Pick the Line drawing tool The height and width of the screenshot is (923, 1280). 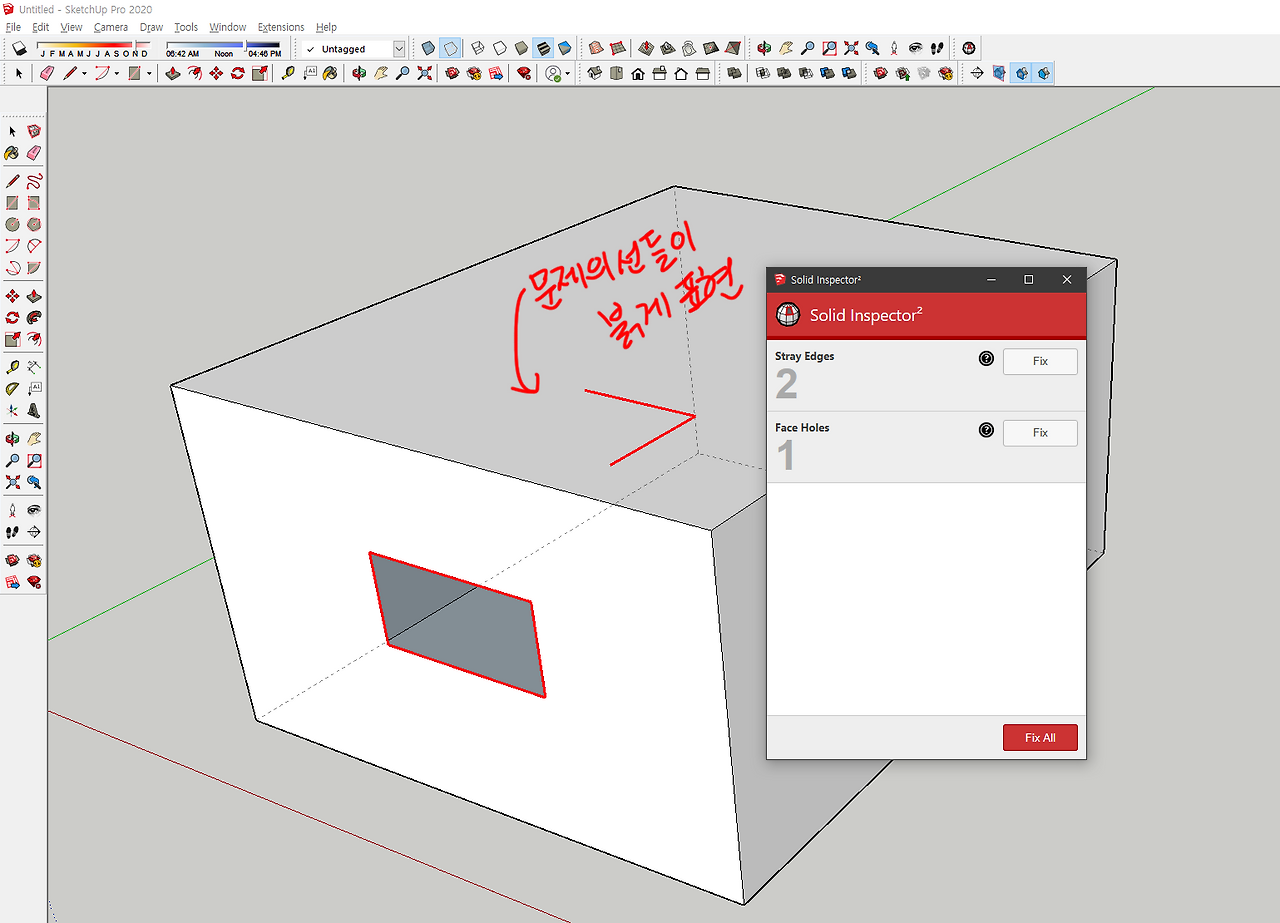pyautogui.click(x=71, y=73)
